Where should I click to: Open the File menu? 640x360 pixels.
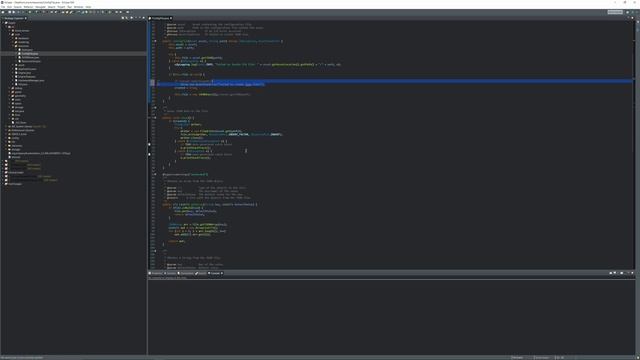(3, 7)
